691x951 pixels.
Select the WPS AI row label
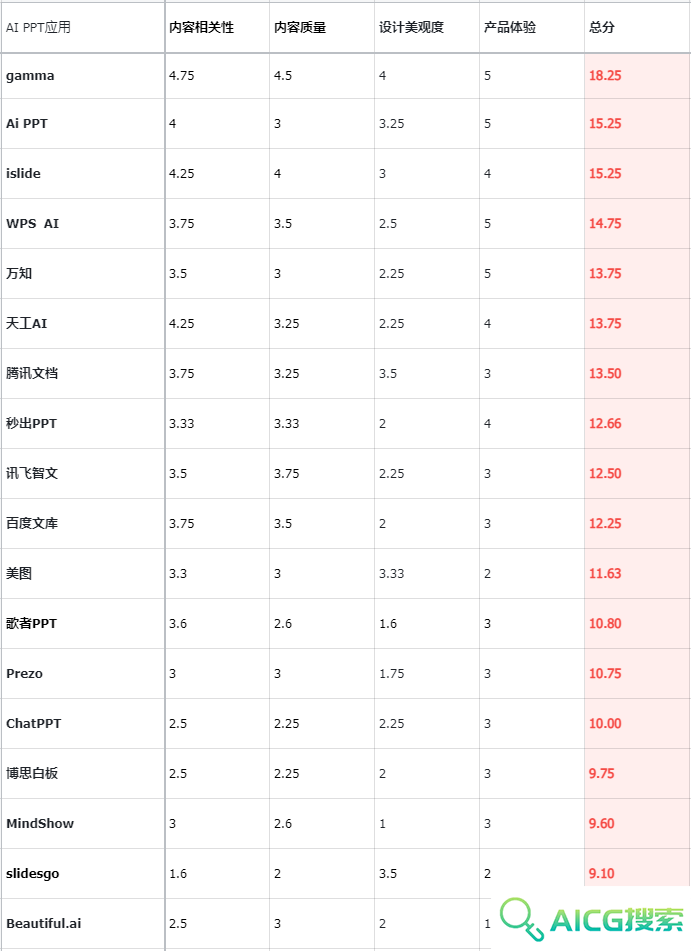click(33, 223)
